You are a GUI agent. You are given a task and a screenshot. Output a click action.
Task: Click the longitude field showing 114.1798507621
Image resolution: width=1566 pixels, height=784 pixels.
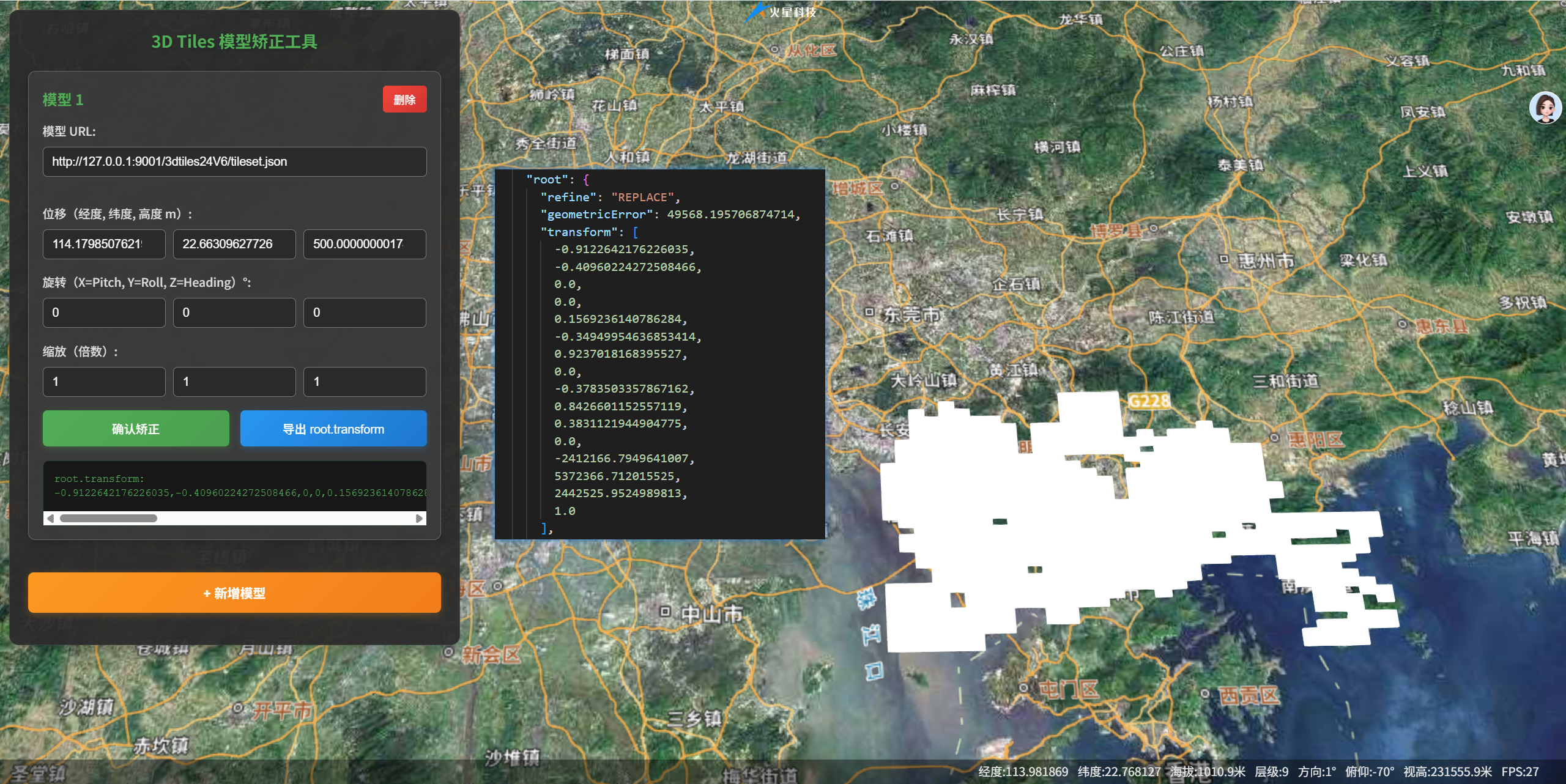(x=104, y=244)
